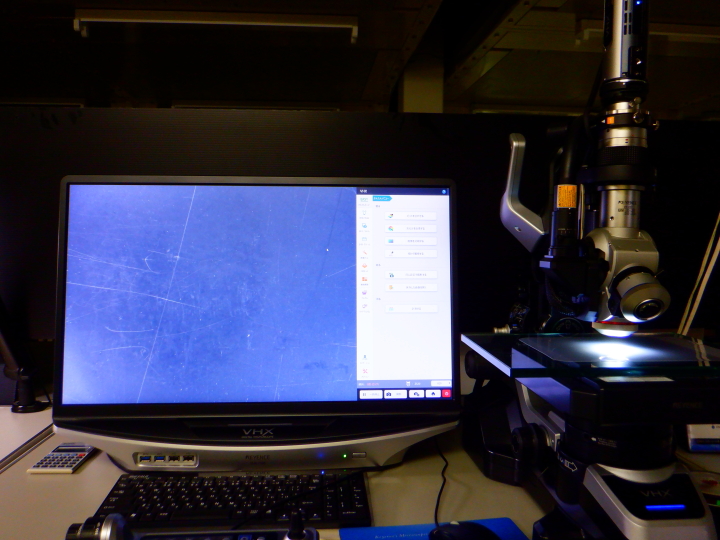The width and height of the screenshot is (720, 540).
Task: Click the first menu button with multicolor icon
Action: pyautogui.click(x=411, y=215)
